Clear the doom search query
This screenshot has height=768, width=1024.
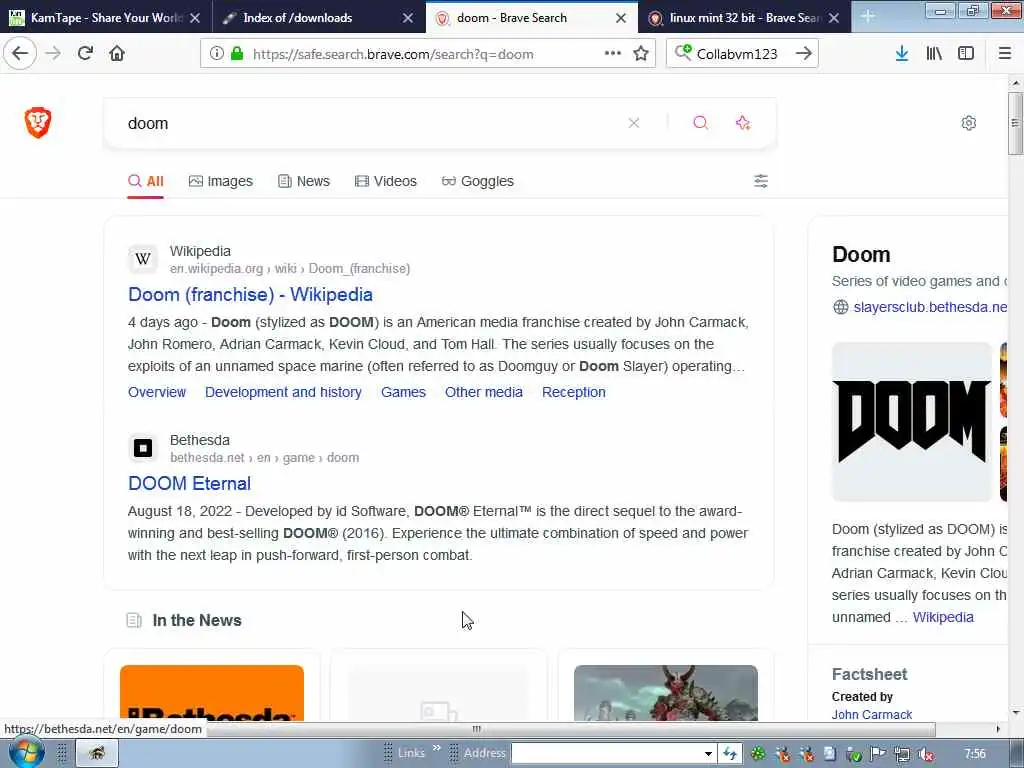pos(633,123)
